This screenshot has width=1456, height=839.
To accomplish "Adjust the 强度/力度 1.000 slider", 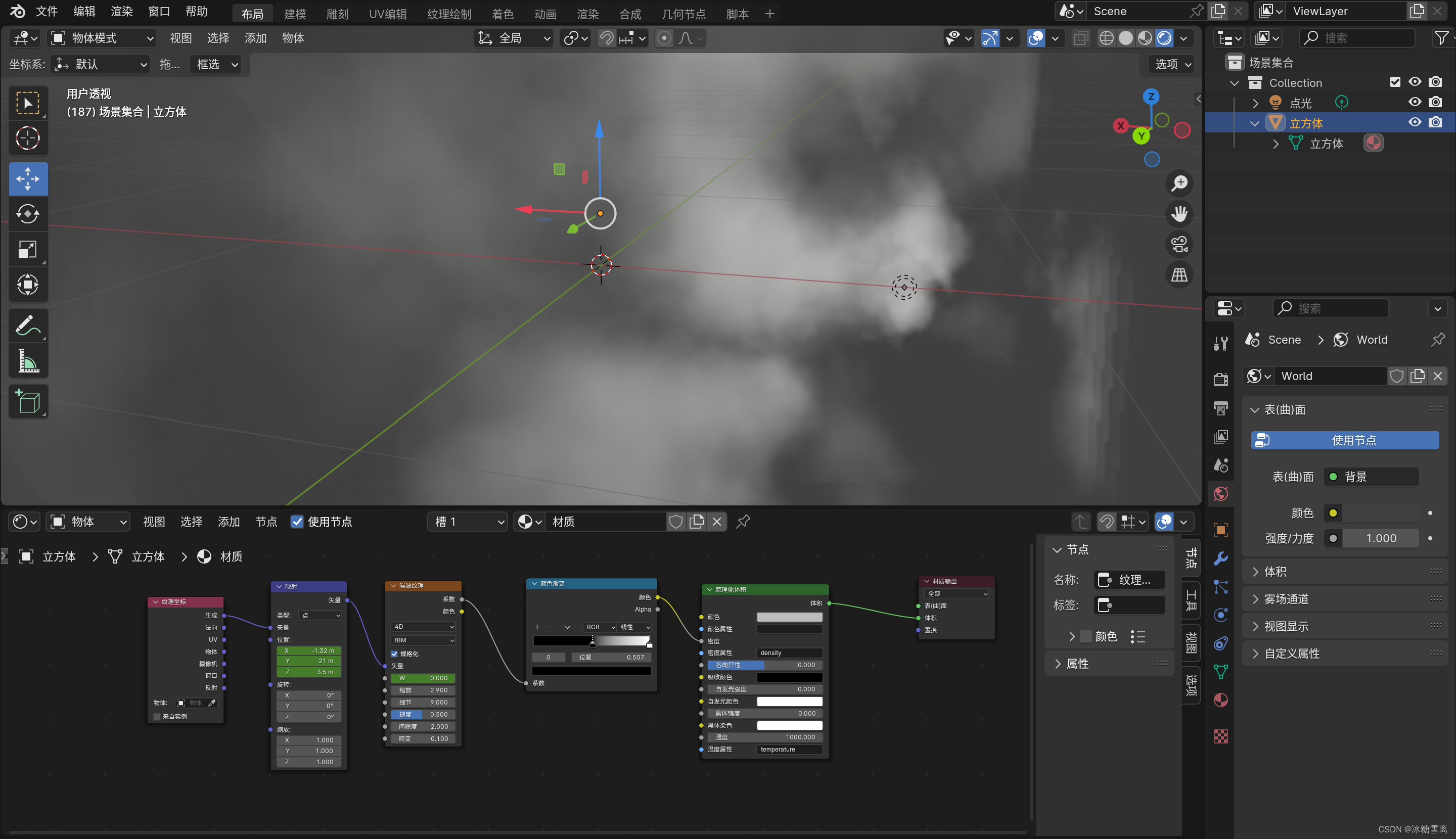I will pyautogui.click(x=1381, y=538).
